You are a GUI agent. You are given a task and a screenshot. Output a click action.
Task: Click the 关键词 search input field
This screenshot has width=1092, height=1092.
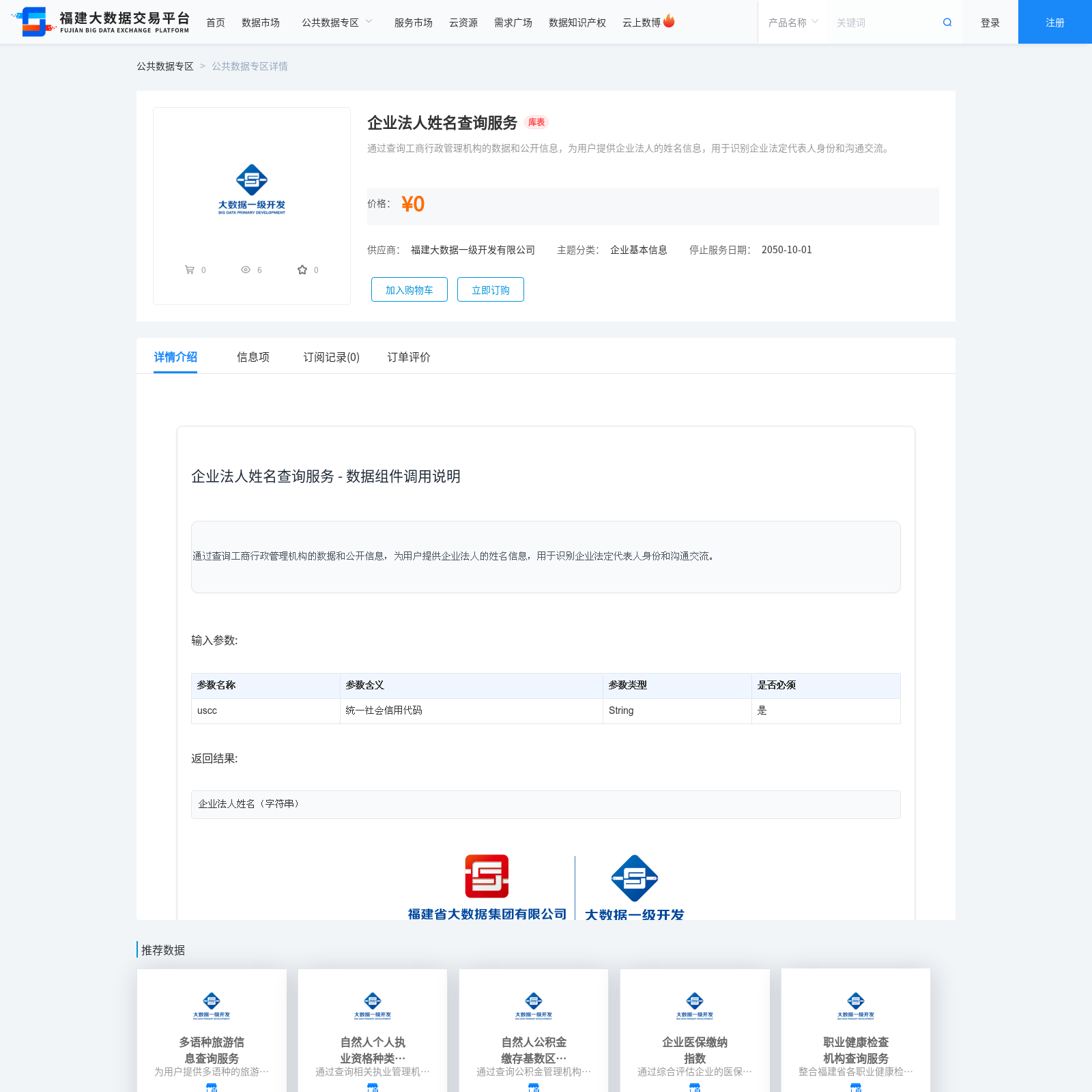(x=884, y=23)
